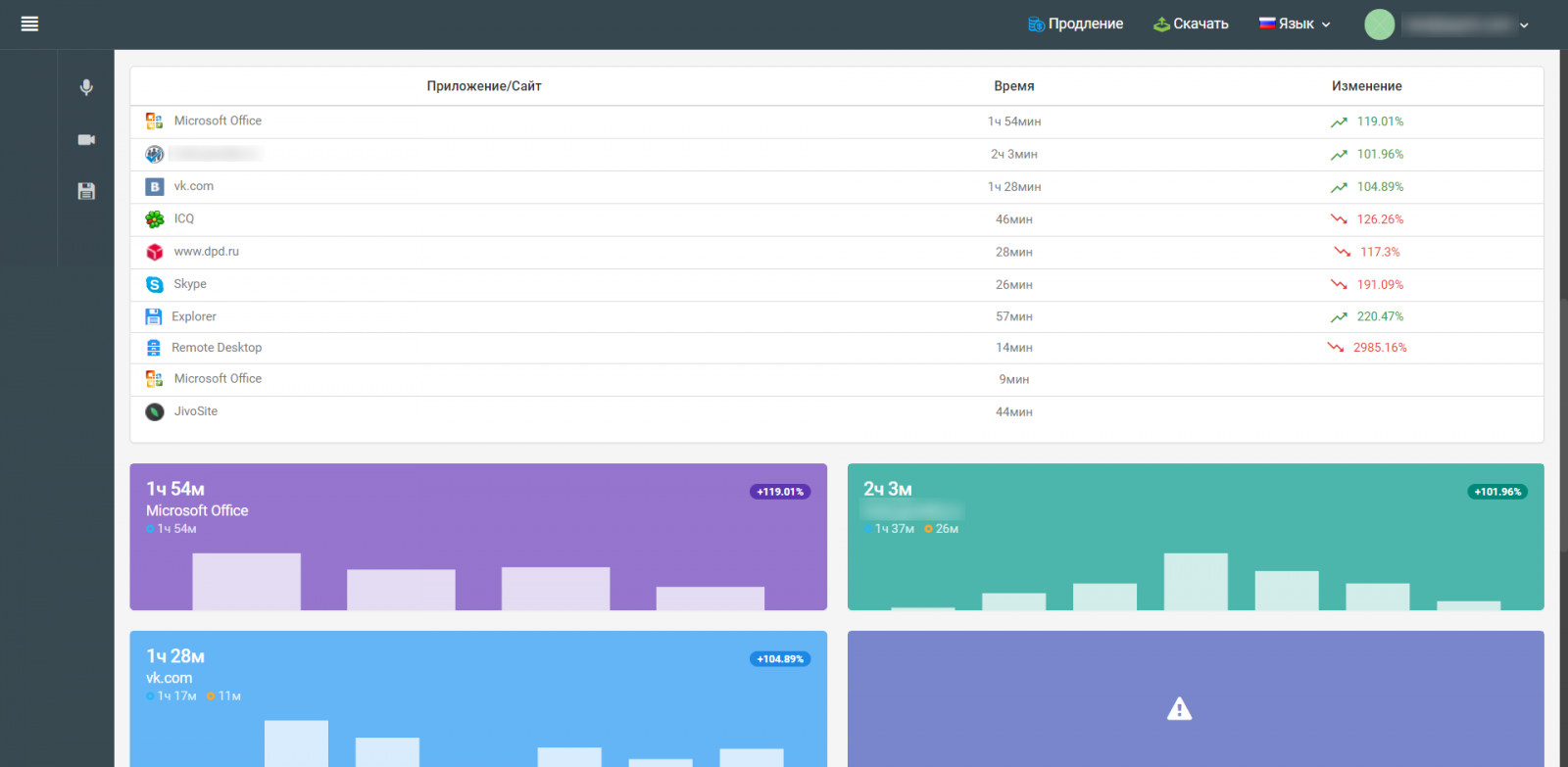Click the Продление link in the header
The height and width of the screenshot is (767, 1568).
point(1075,24)
